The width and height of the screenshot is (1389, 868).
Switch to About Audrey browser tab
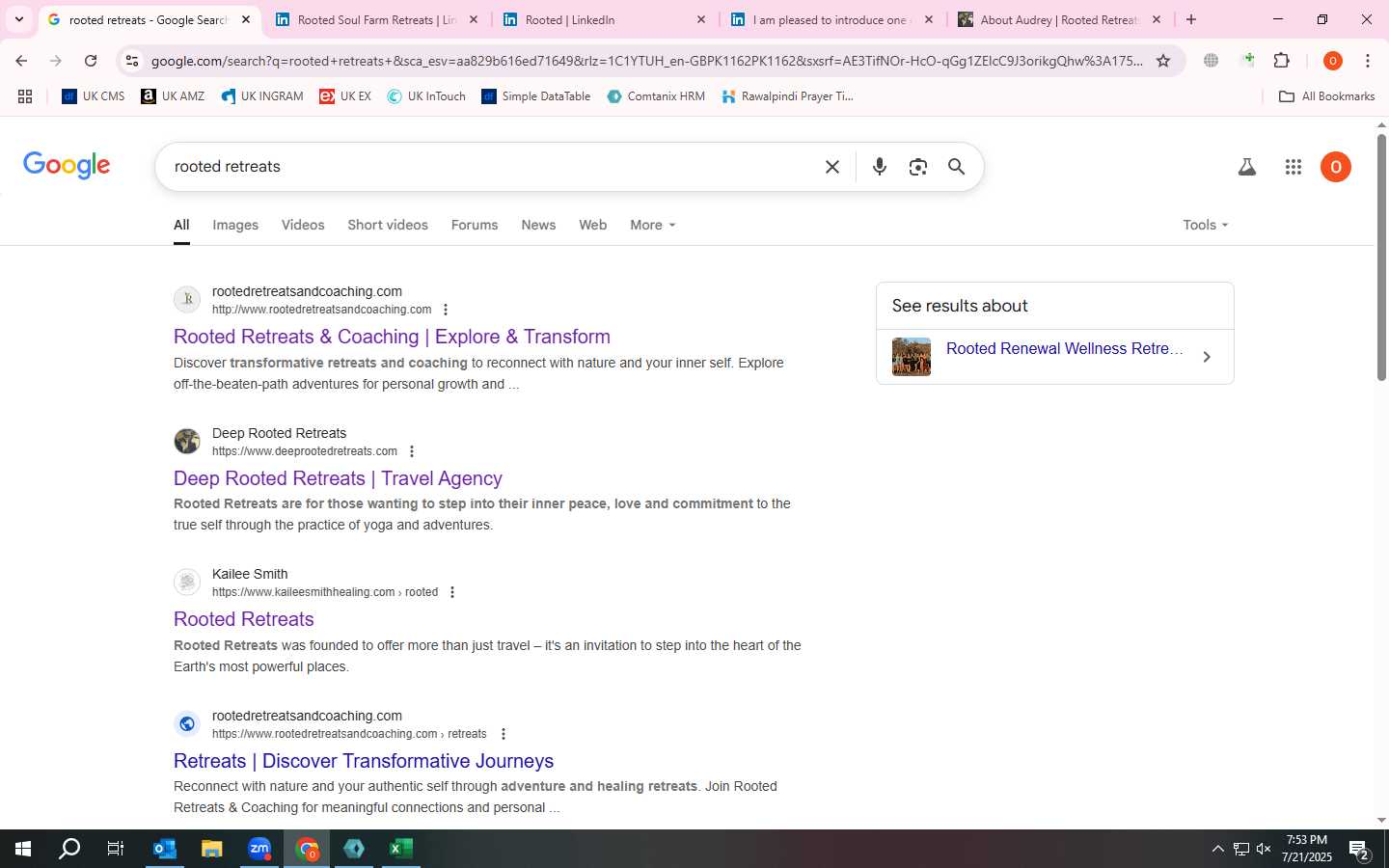[x=1059, y=19]
